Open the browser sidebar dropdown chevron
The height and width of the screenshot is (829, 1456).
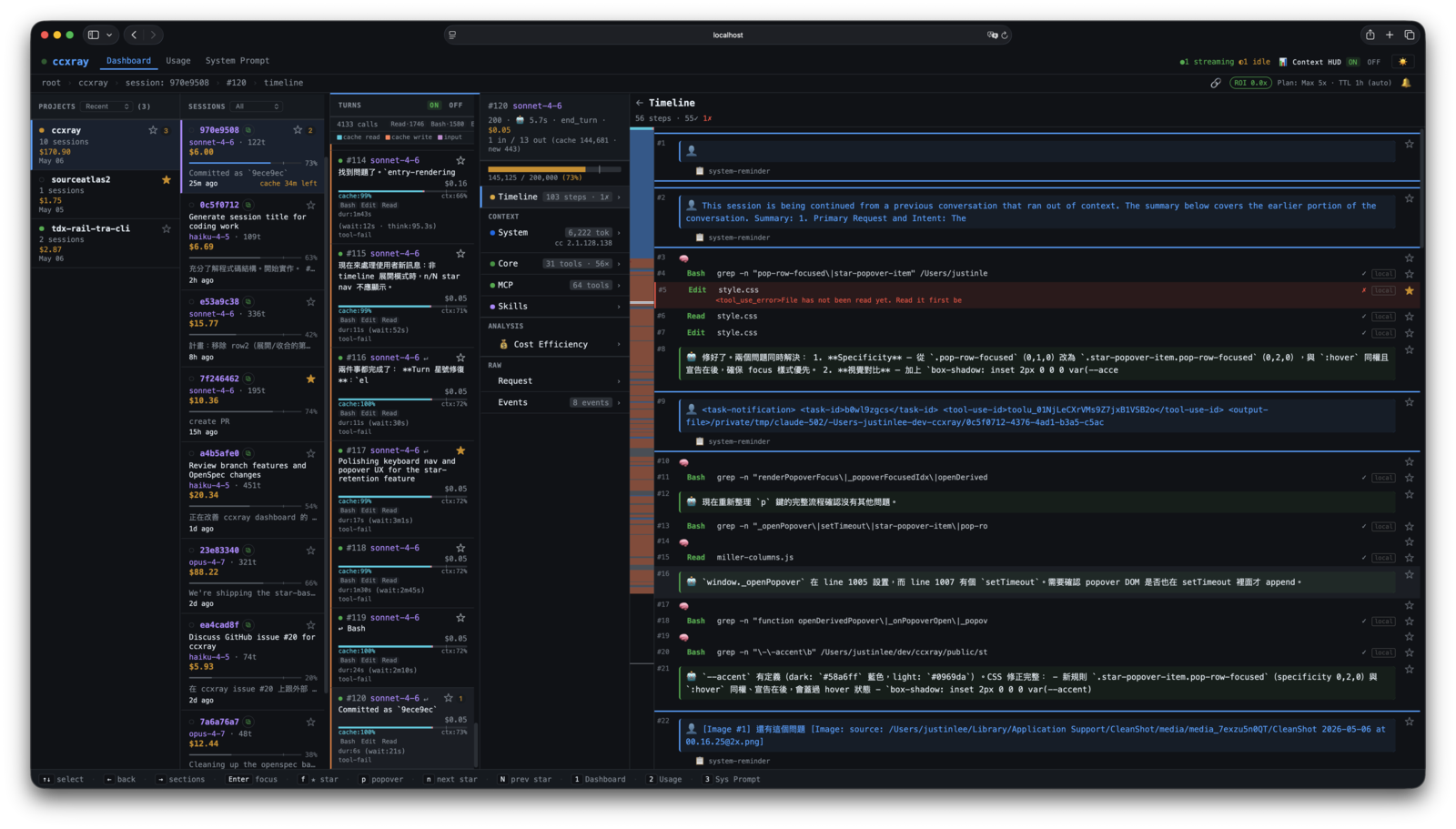(x=109, y=35)
